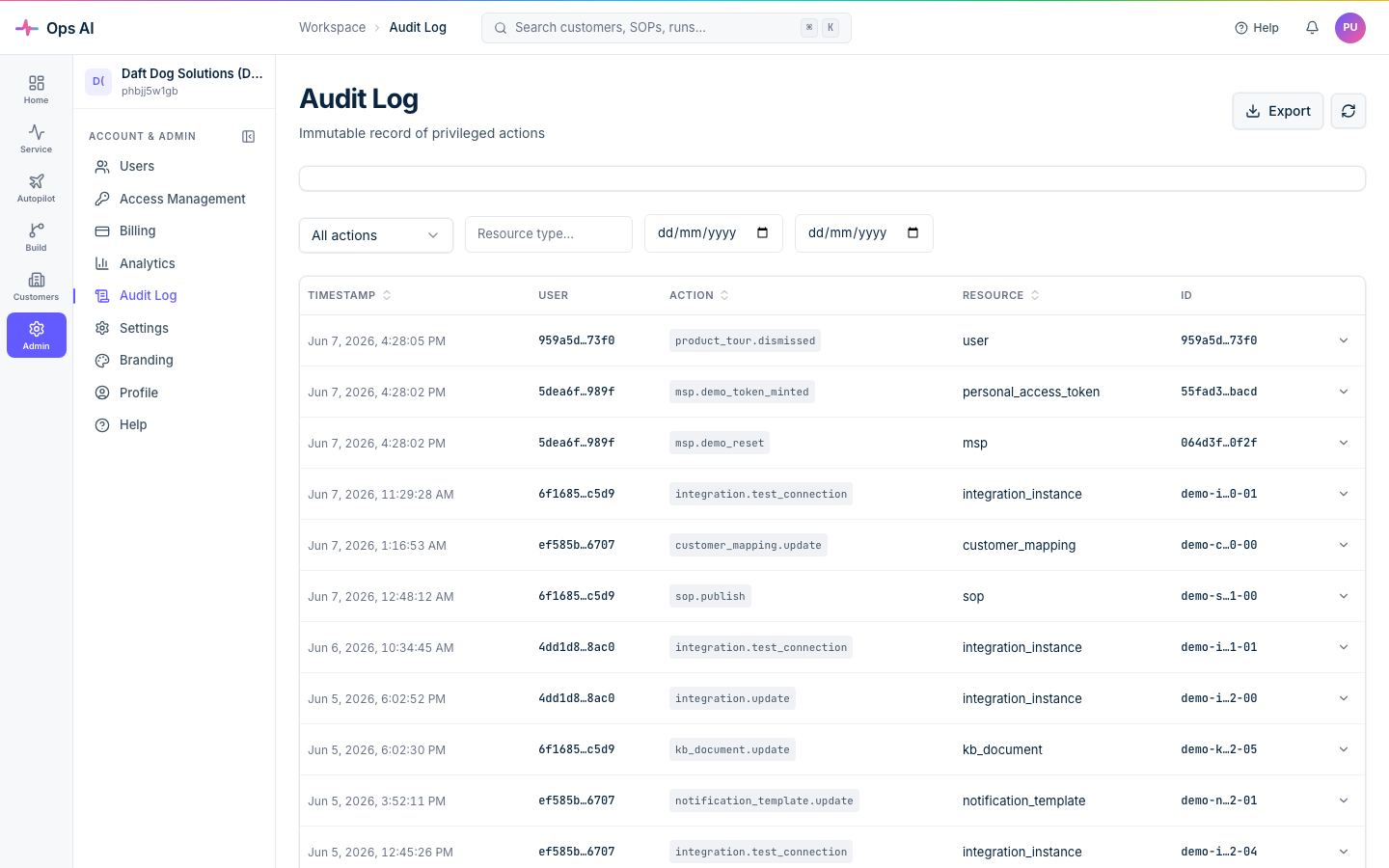Click the Jun 6, 2026, 10:34:45 AM timestamp
Viewport: 1389px width, 868px height.
point(381,647)
